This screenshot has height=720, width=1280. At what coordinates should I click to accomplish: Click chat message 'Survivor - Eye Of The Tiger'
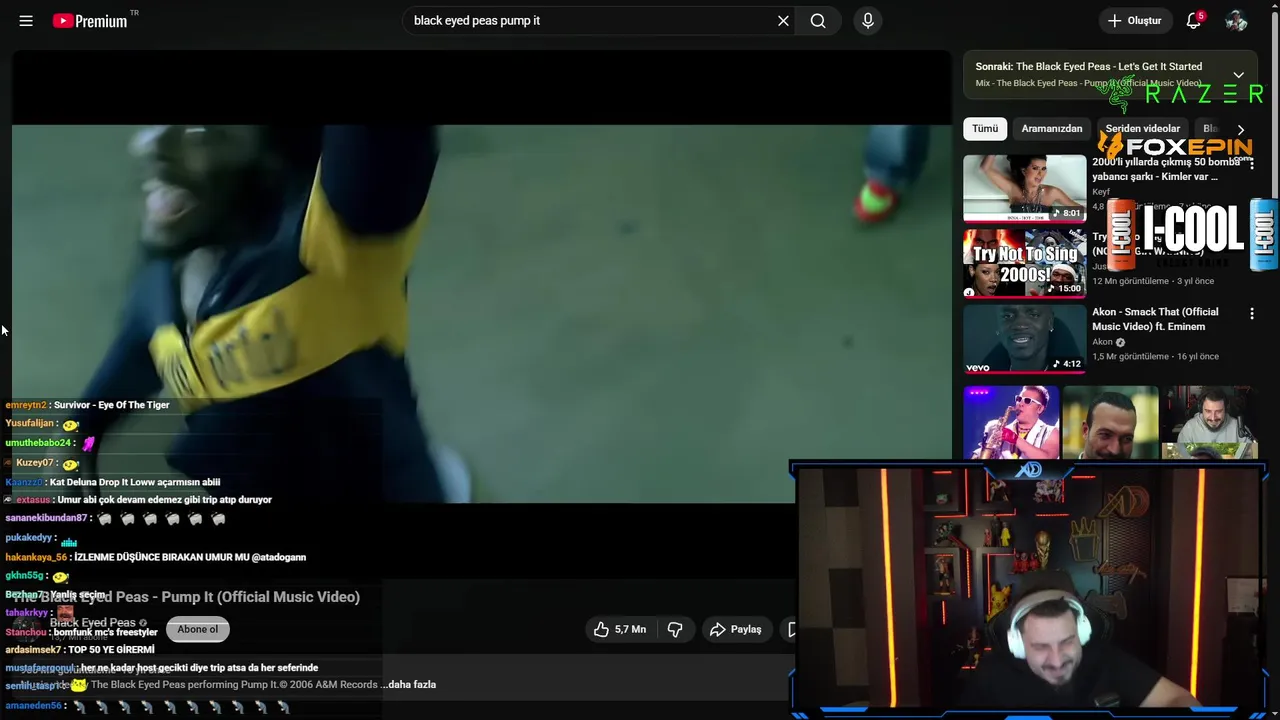(x=112, y=405)
